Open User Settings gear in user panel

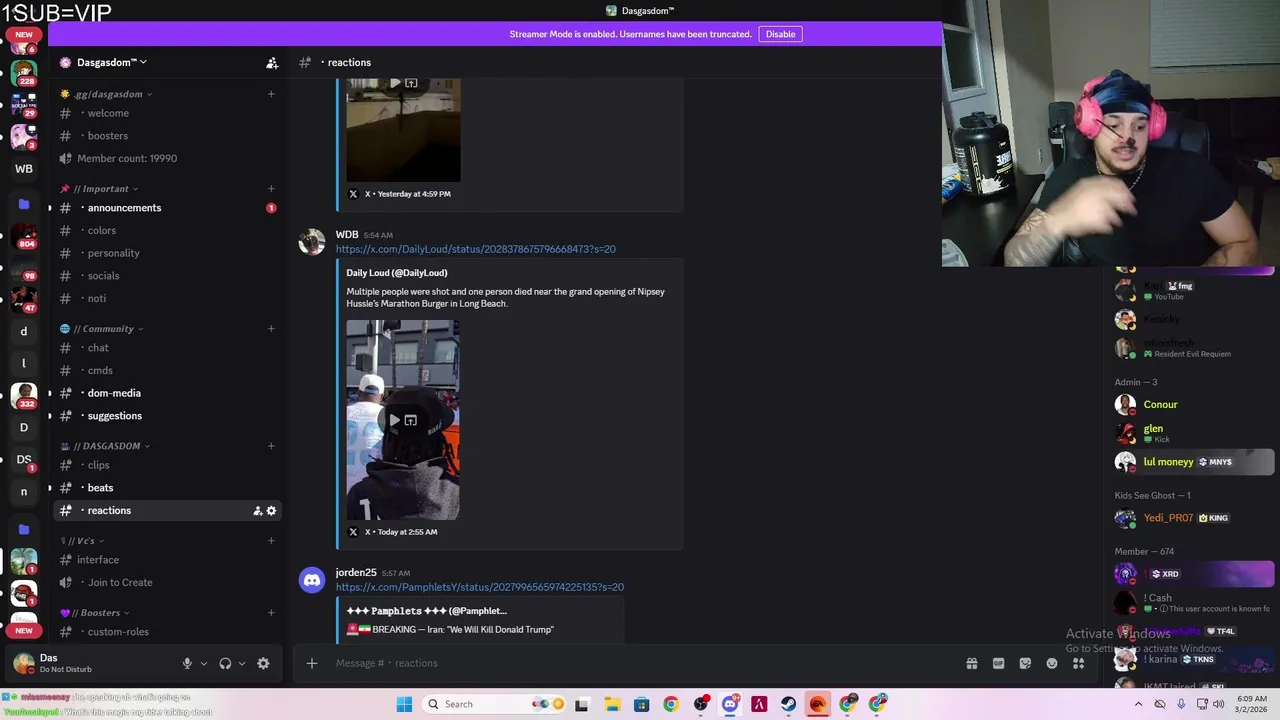(x=263, y=664)
